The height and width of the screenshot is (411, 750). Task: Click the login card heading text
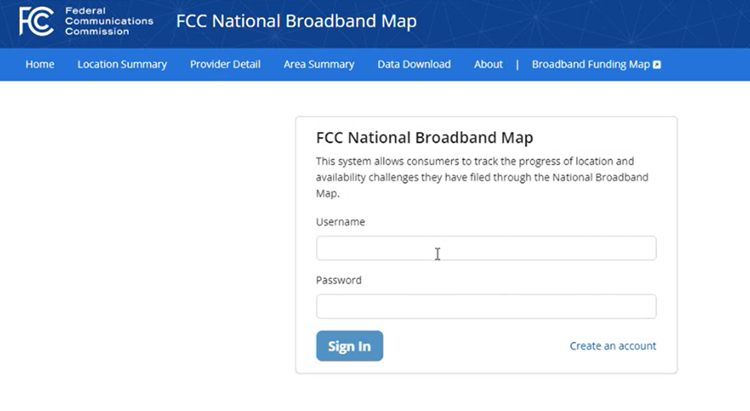click(424, 138)
